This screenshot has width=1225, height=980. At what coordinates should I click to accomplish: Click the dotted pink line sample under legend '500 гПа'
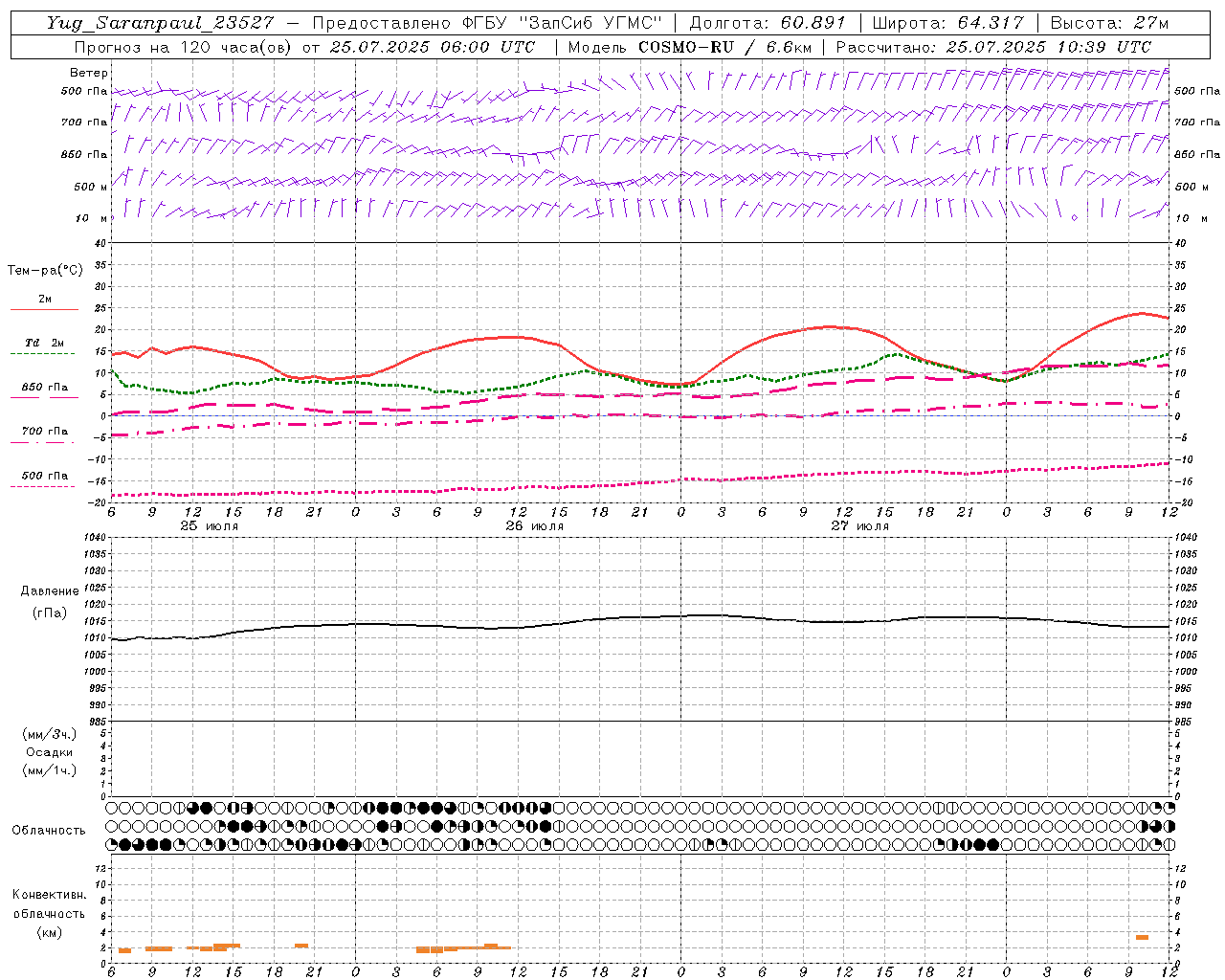pos(42,487)
